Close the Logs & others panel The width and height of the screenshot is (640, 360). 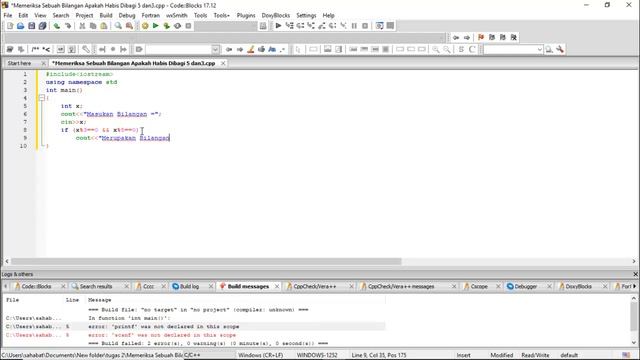coord(635,274)
